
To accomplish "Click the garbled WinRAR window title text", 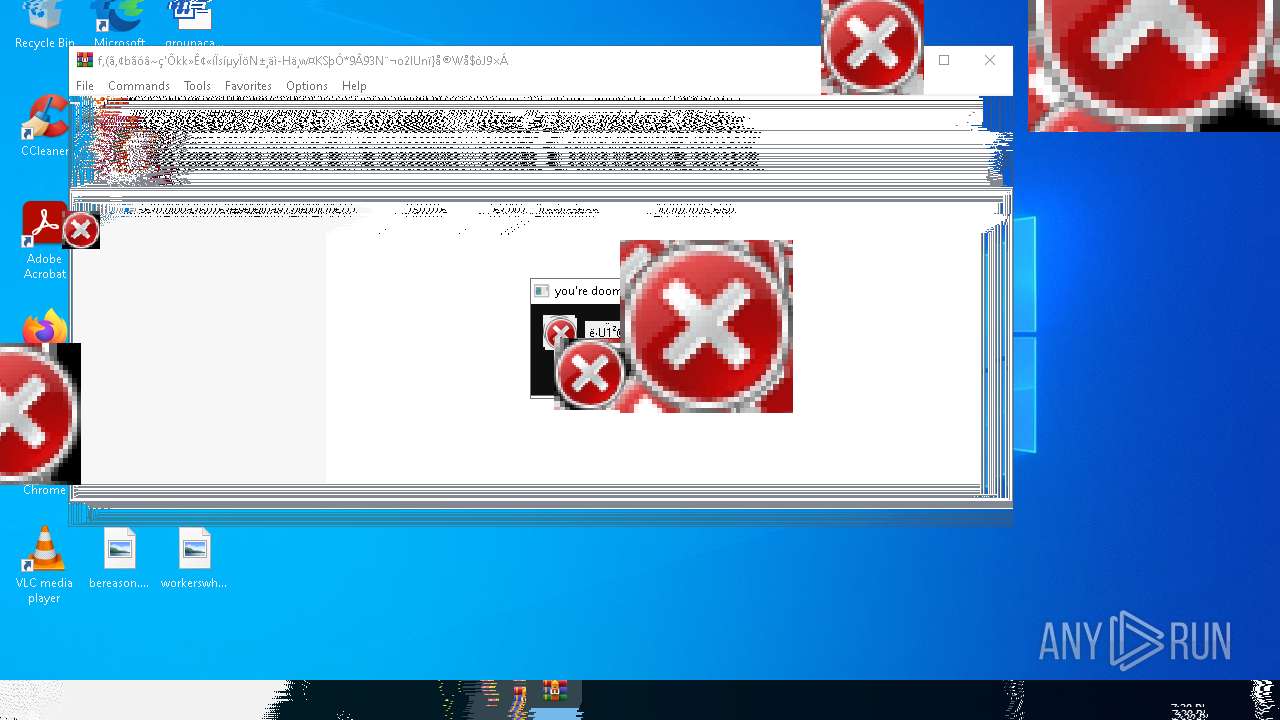I will [x=303, y=60].
